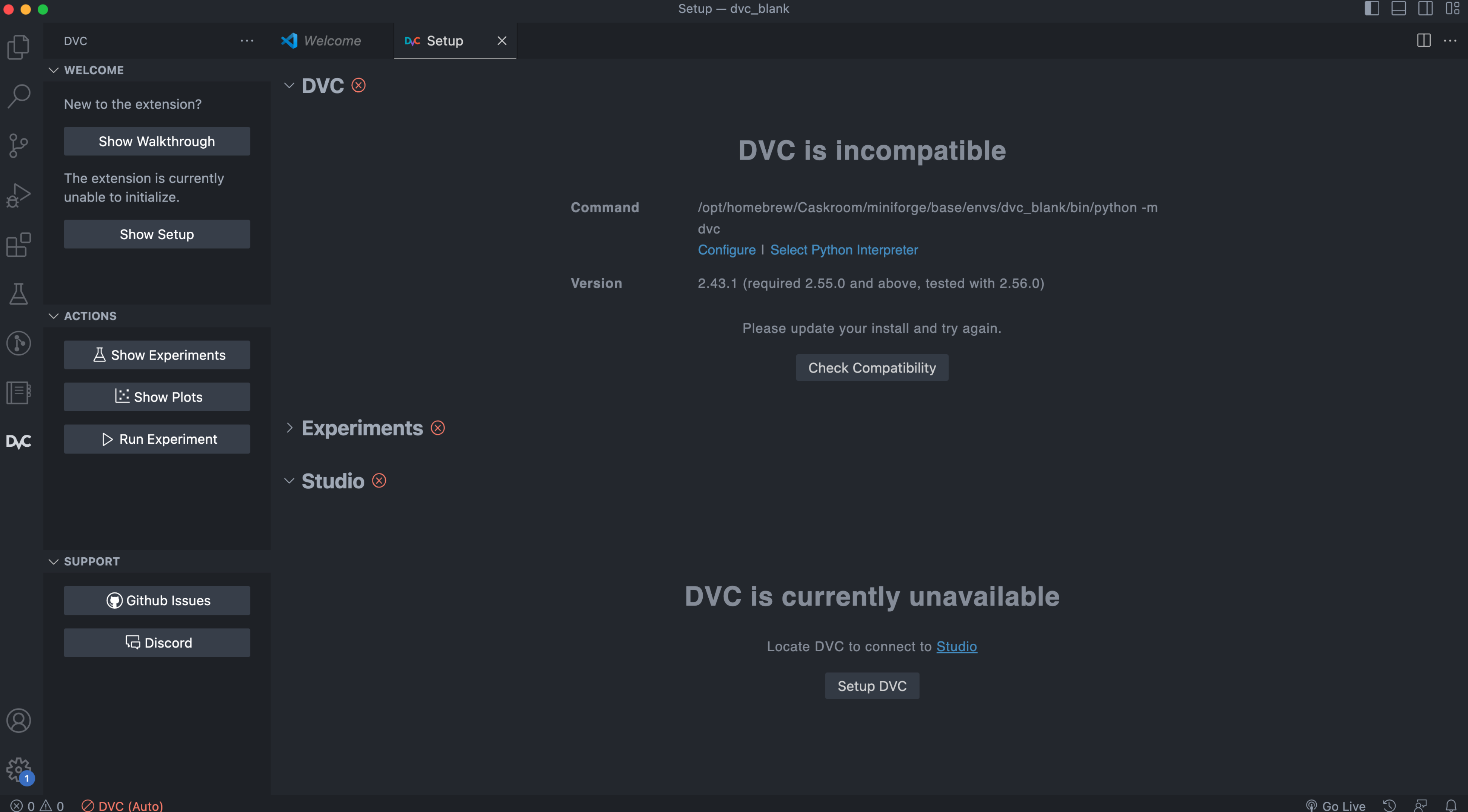Open the Run and Debug view
The image size is (1468, 812).
(x=19, y=194)
